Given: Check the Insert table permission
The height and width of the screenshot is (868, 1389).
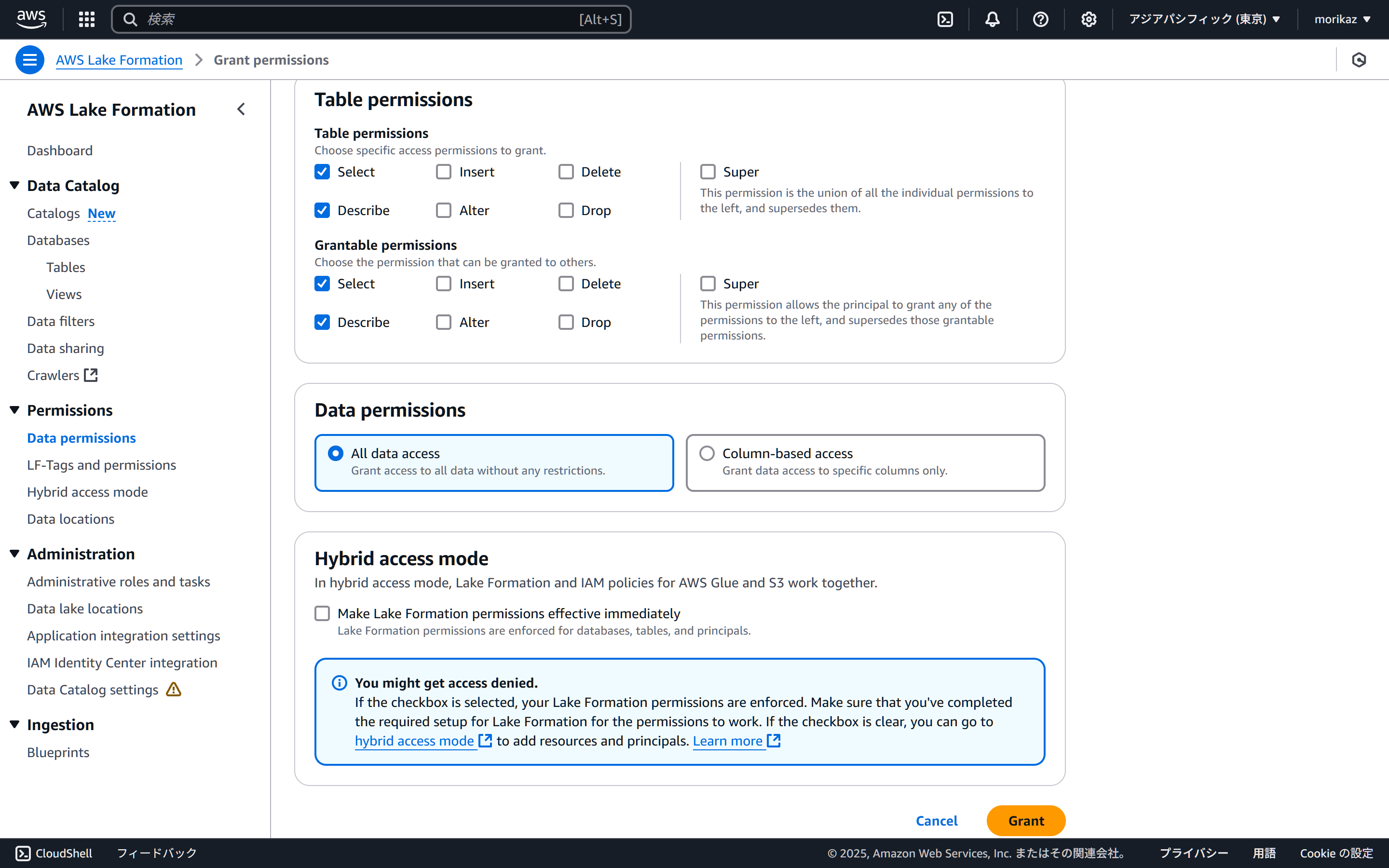Looking at the screenshot, I should (444, 172).
